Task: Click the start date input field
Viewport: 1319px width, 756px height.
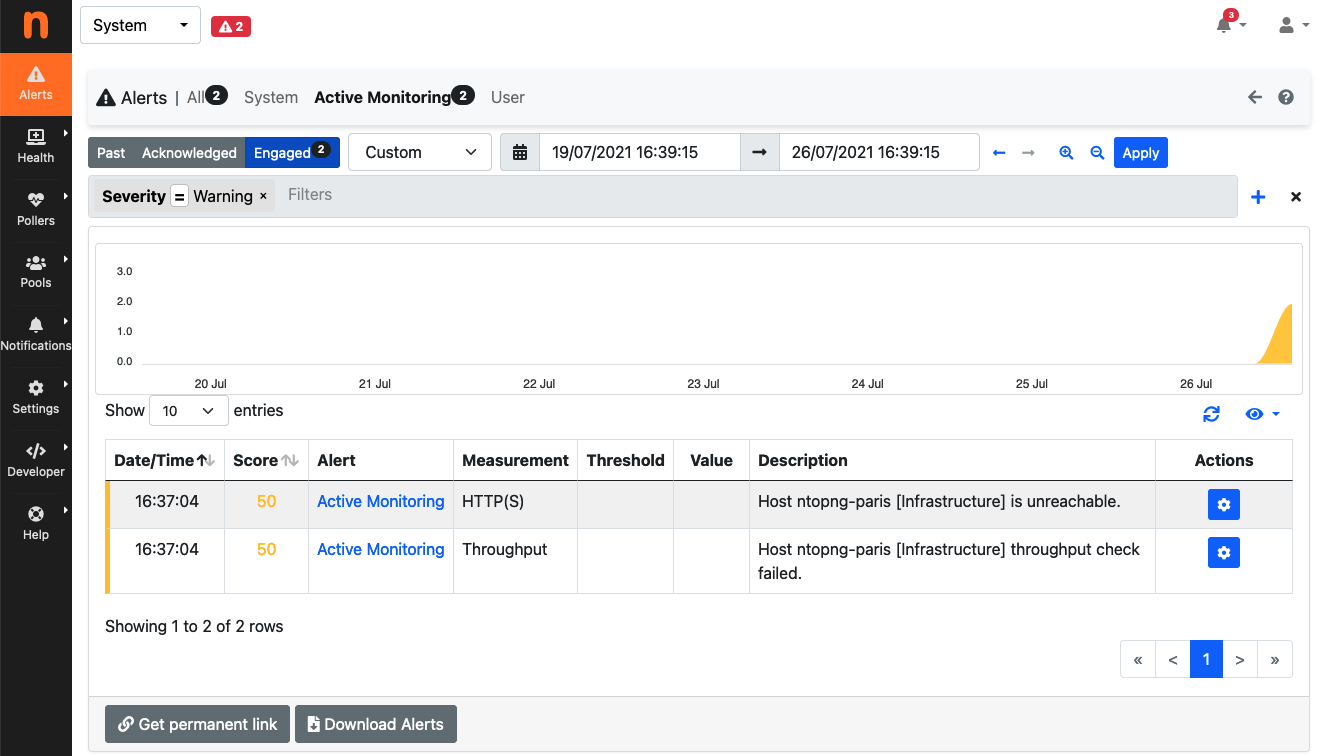Action: click(640, 153)
